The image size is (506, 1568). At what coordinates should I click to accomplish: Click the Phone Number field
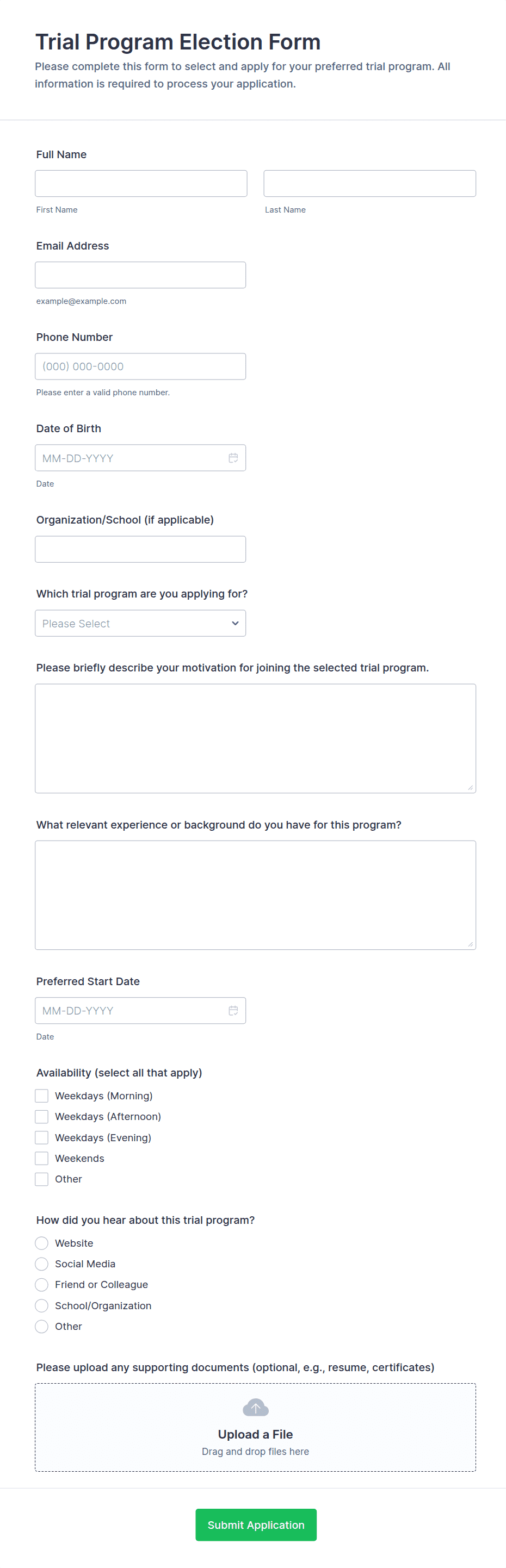pos(140,366)
